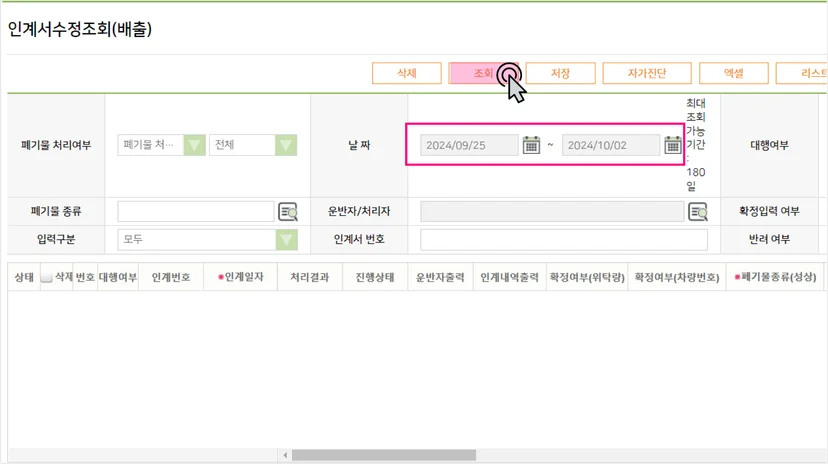This screenshot has height=464, width=828.
Task: Open the 전체 dropdown
Action: pos(253,145)
